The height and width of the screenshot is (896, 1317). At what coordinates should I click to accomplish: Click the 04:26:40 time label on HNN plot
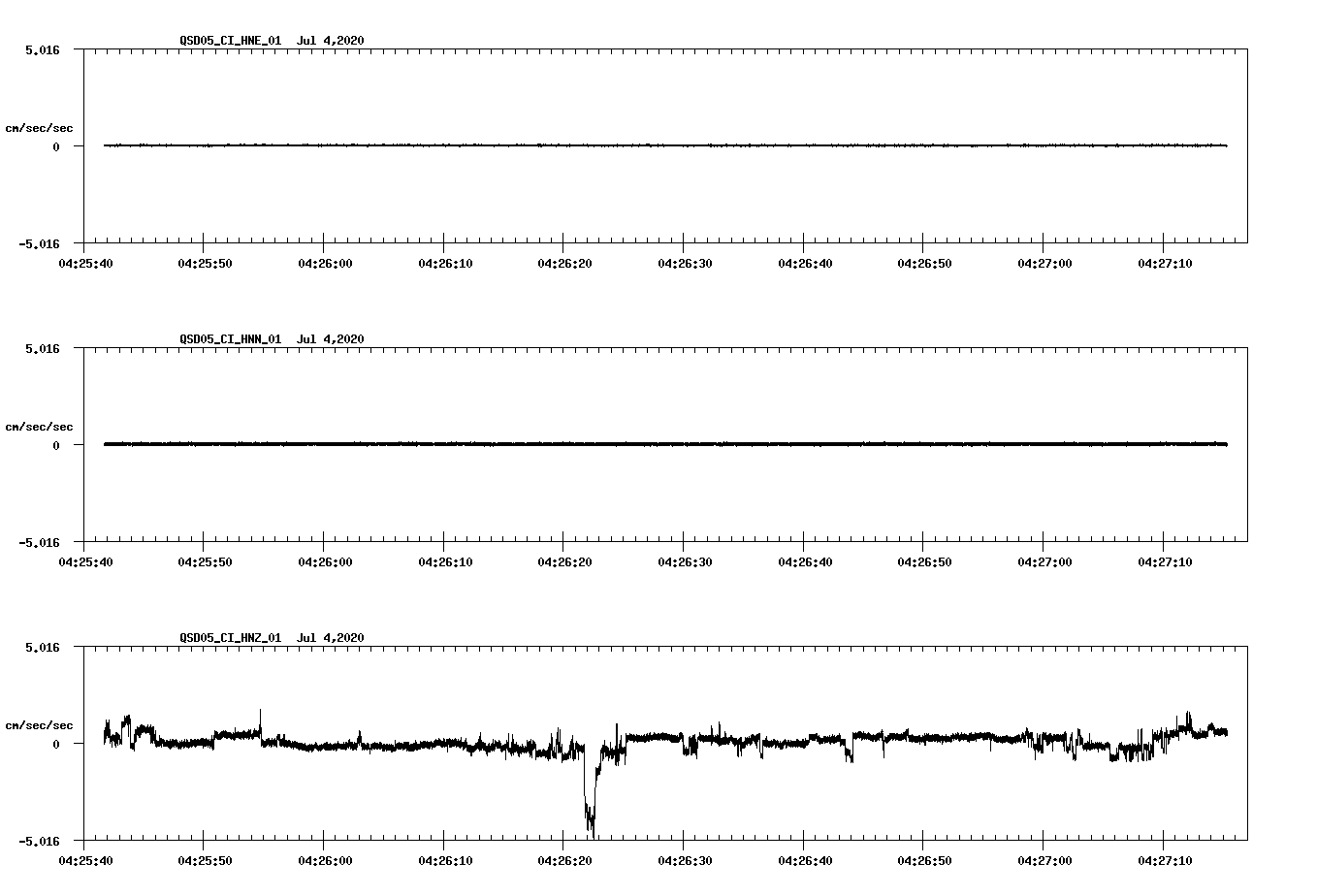coord(804,561)
